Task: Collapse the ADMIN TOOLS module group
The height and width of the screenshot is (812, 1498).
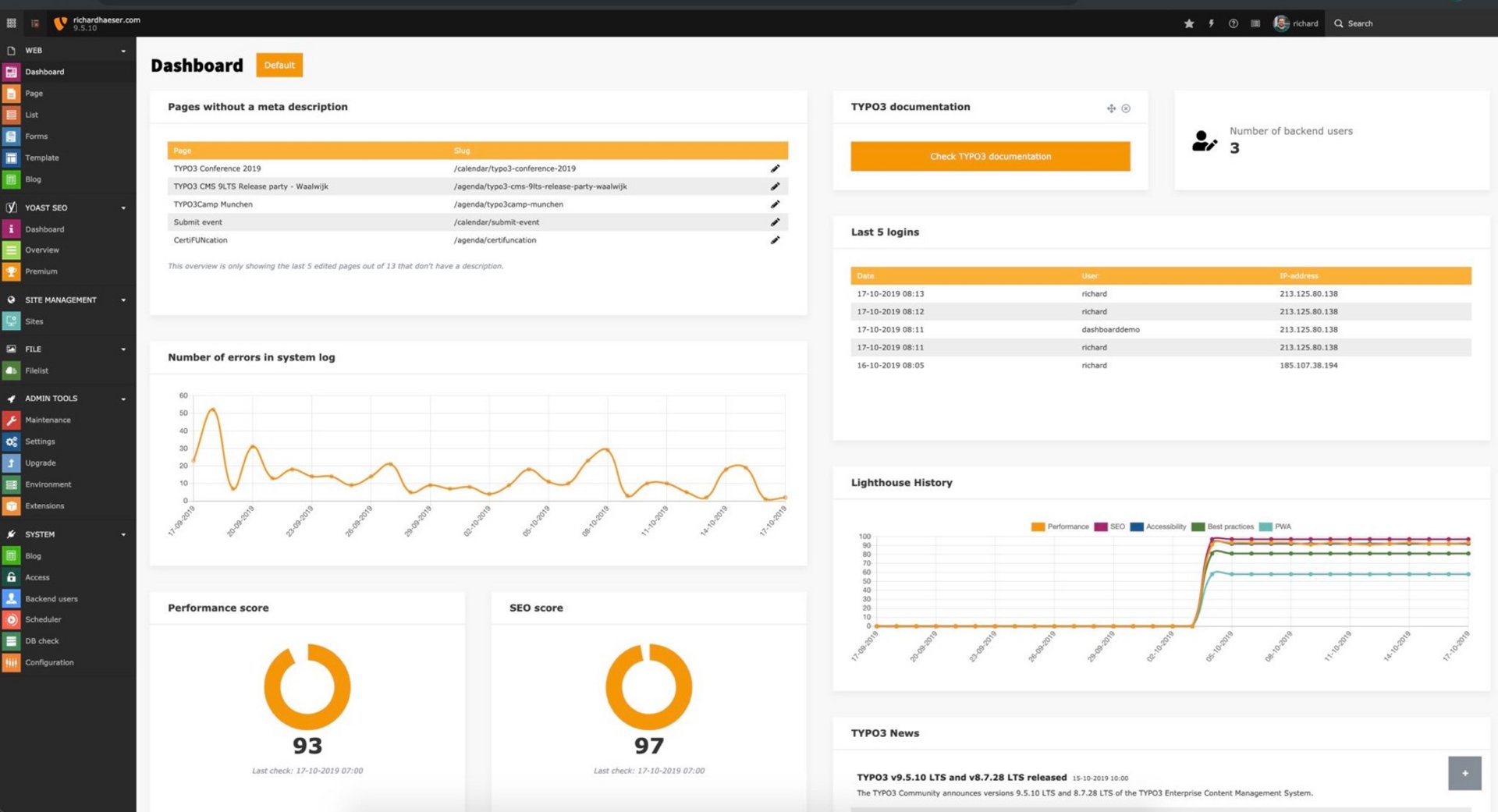Action: click(68, 399)
